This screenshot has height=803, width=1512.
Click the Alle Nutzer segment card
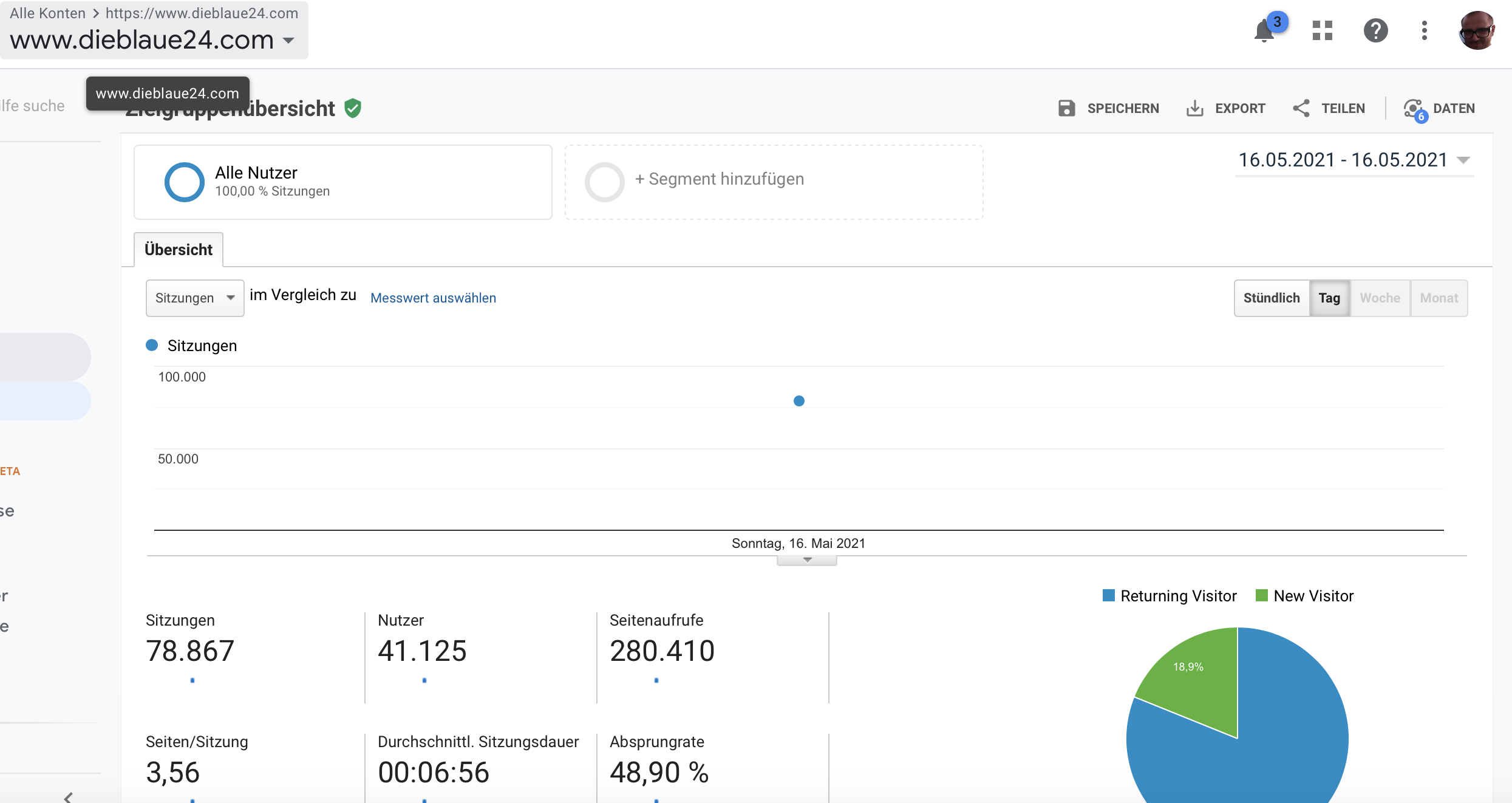[x=343, y=182]
